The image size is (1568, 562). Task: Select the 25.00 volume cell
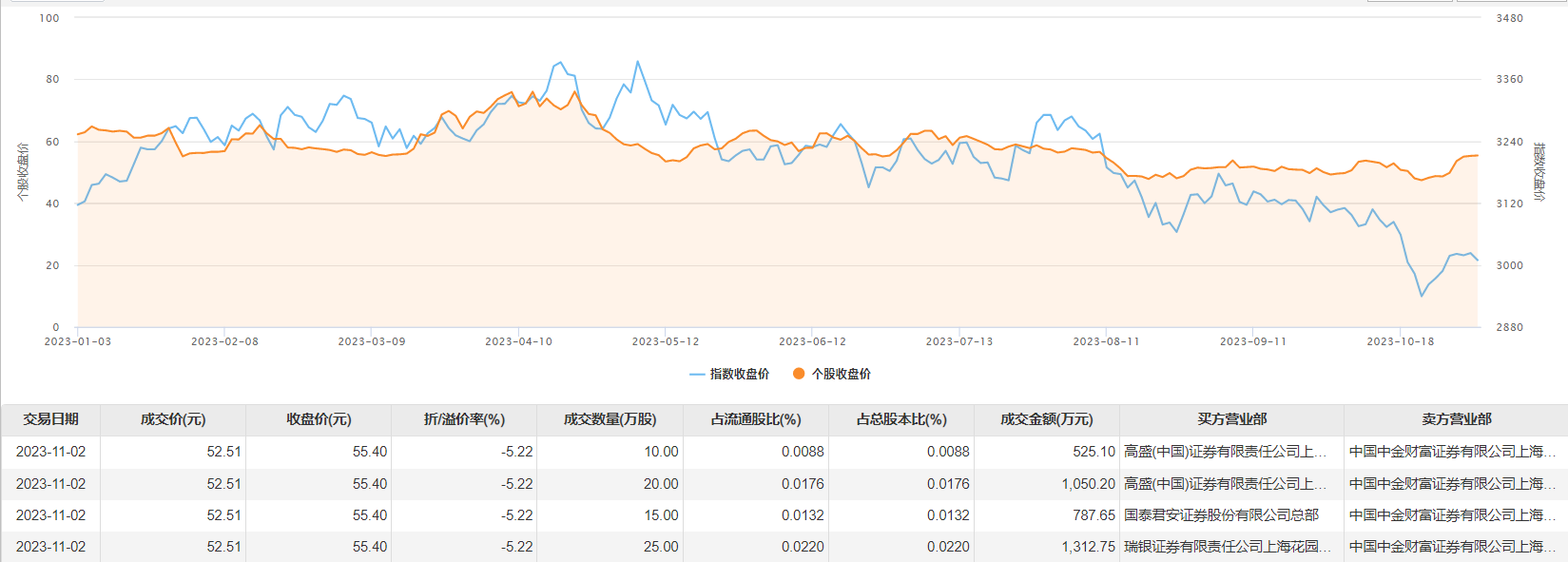pos(660,547)
